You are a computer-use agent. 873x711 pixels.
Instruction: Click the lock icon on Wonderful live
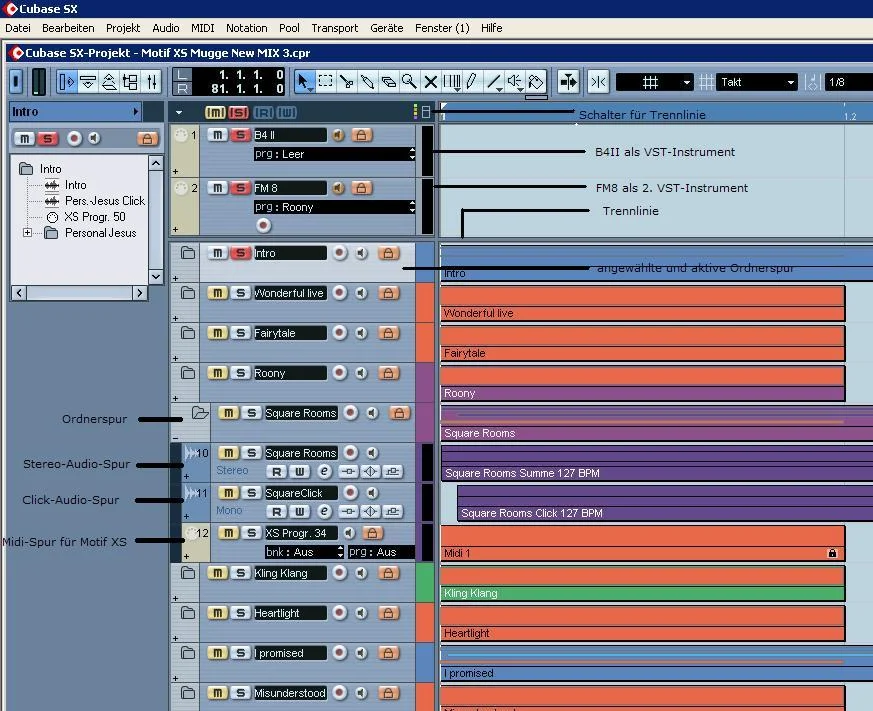point(387,293)
